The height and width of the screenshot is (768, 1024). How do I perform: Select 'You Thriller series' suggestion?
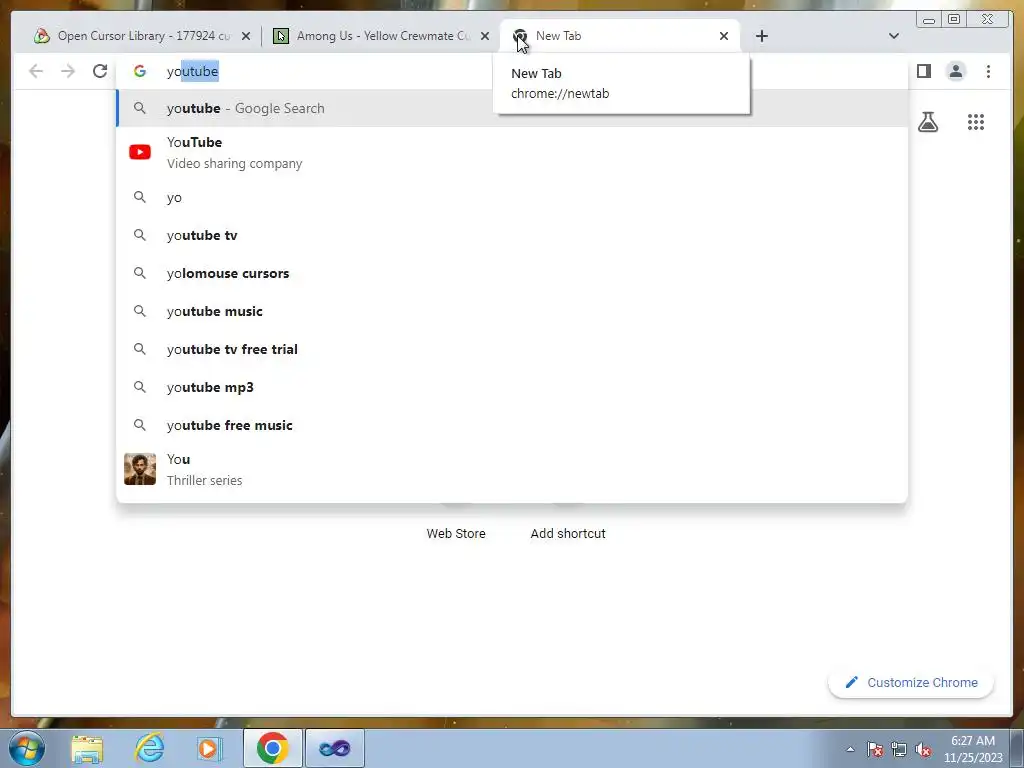(x=512, y=470)
